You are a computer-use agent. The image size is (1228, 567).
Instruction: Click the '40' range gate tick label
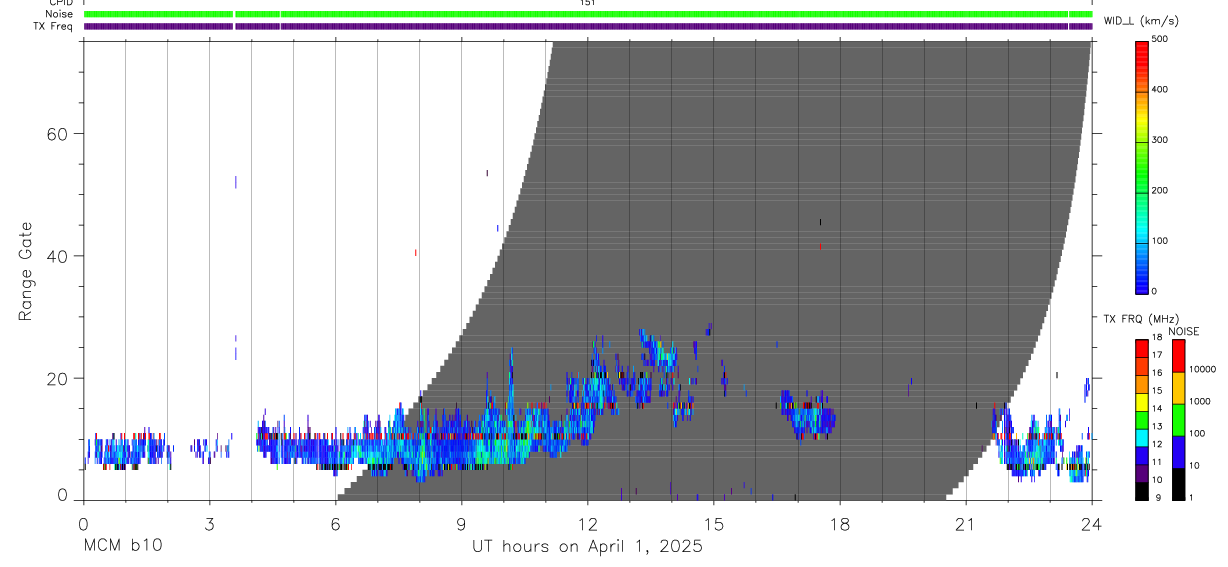pos(55,256)
